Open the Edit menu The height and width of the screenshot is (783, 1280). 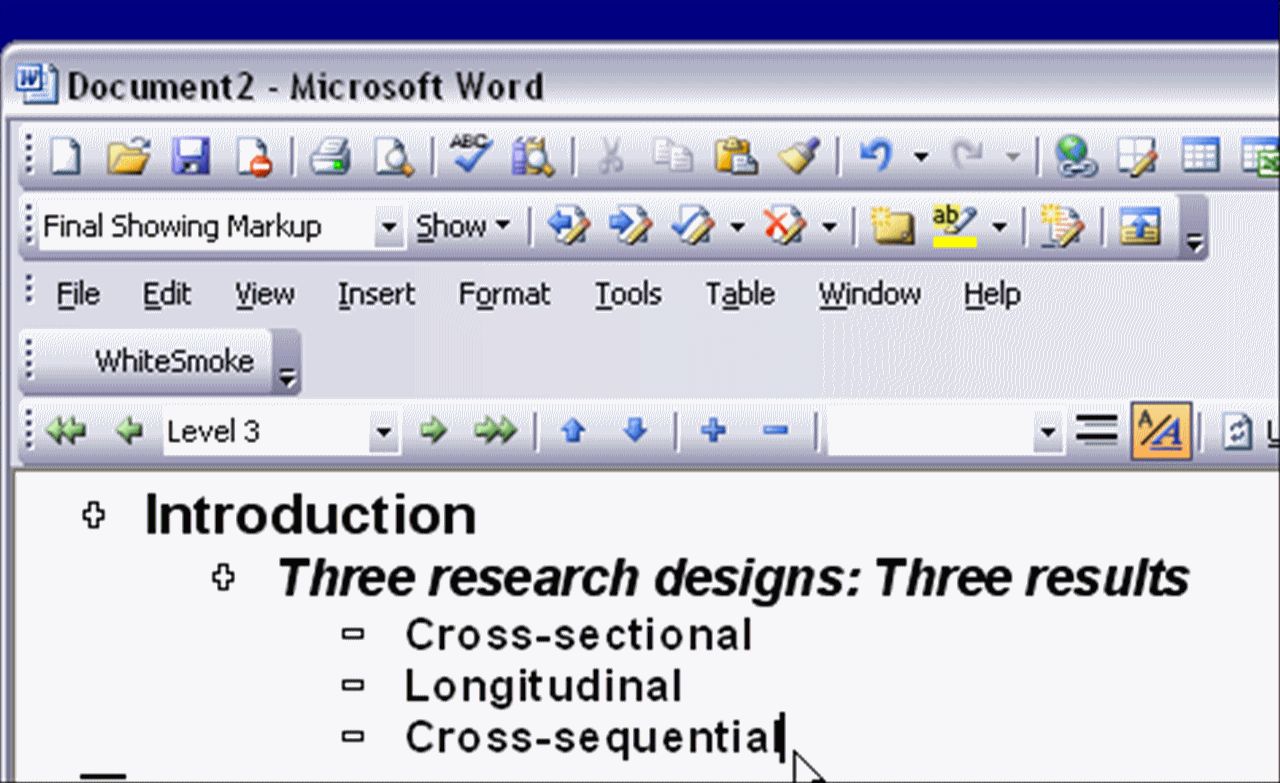click(x=166, y=294)
